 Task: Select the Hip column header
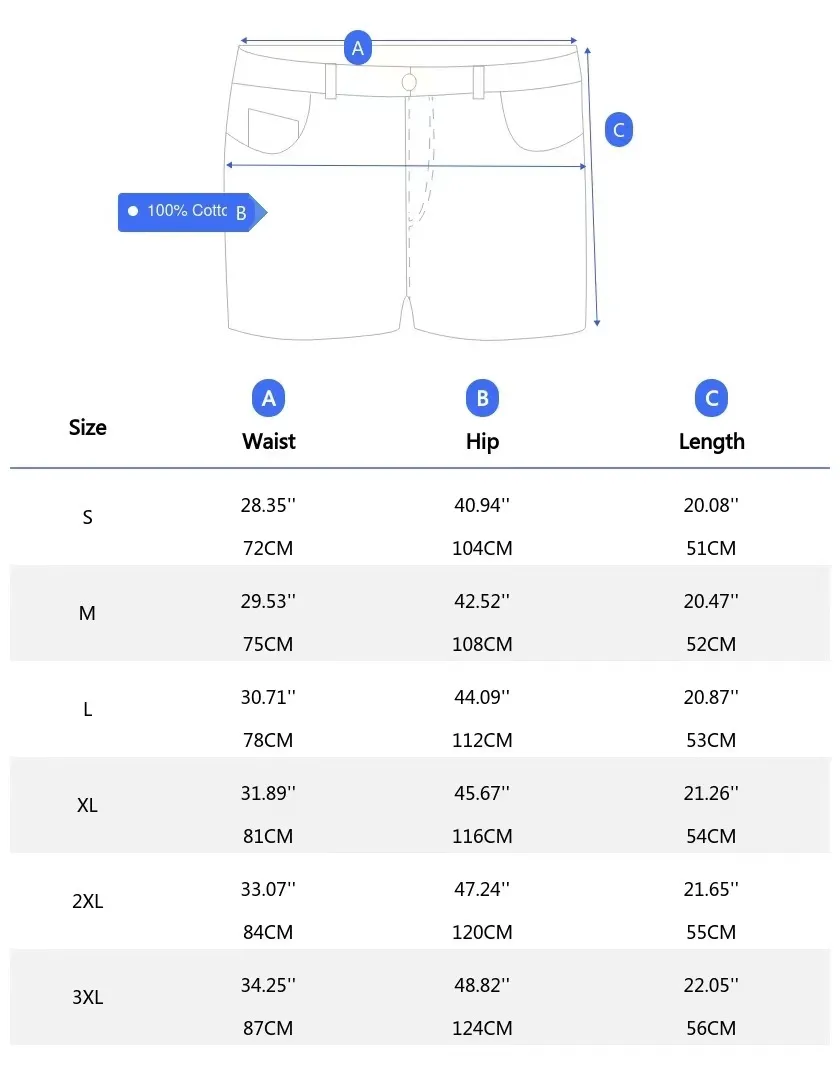(482, 441)
